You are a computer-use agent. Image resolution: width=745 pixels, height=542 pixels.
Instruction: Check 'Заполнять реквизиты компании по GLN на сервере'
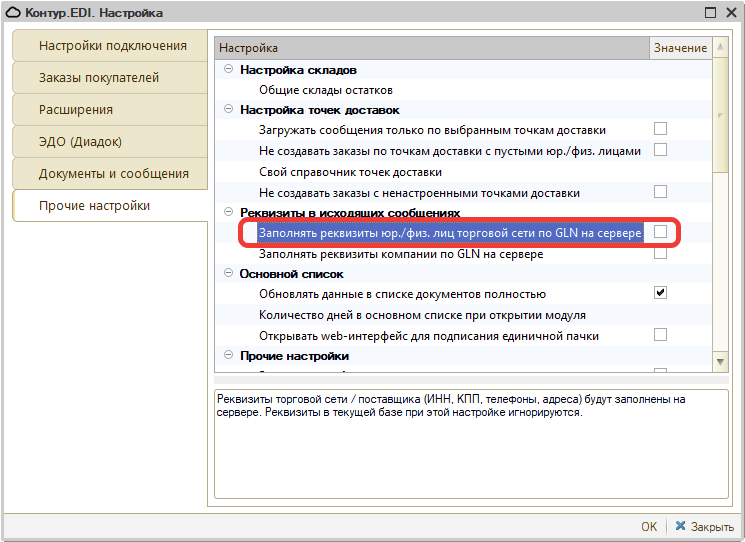pos(660,253)
